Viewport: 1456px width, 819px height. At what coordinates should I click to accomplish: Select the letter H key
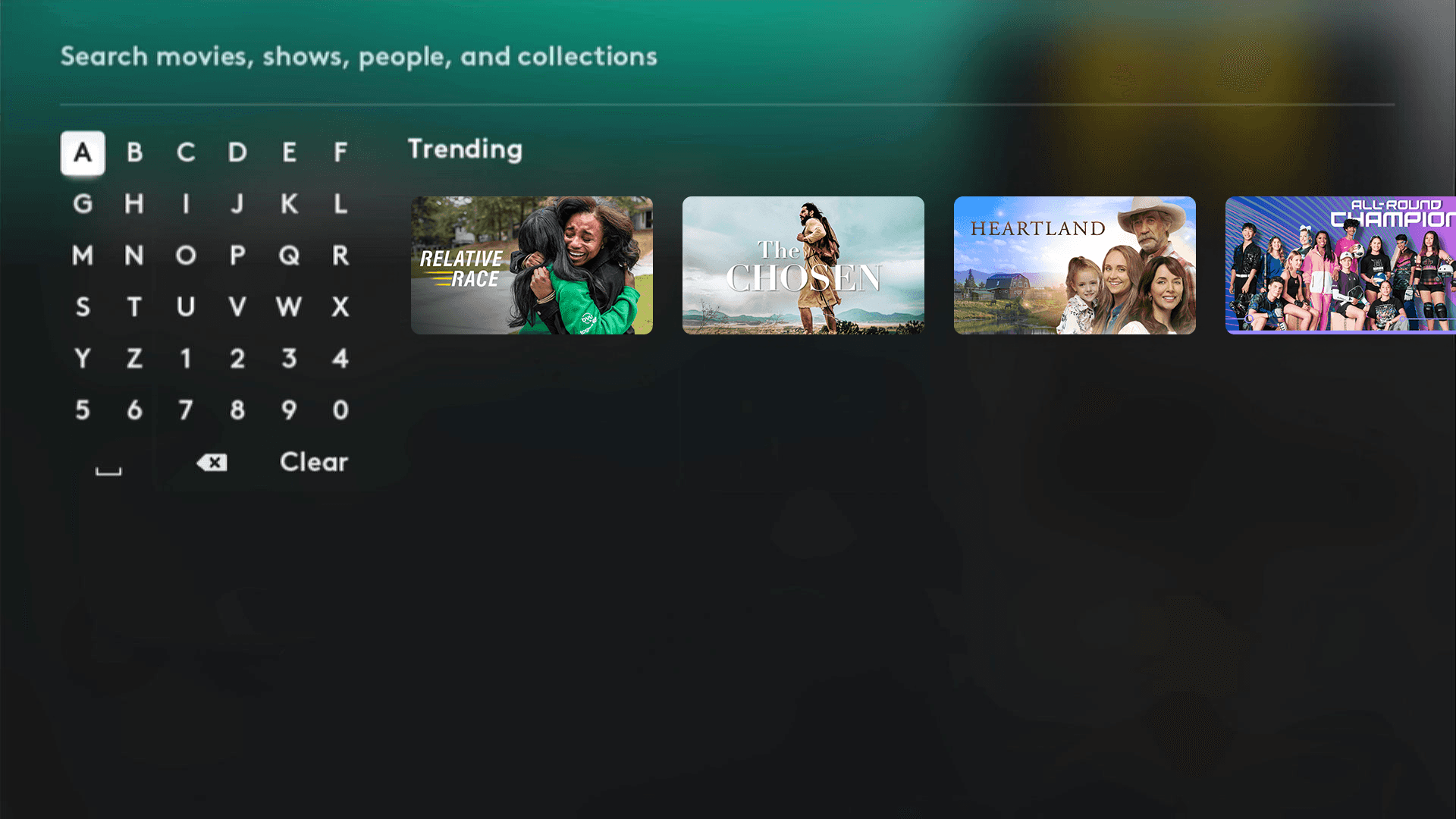134,205
